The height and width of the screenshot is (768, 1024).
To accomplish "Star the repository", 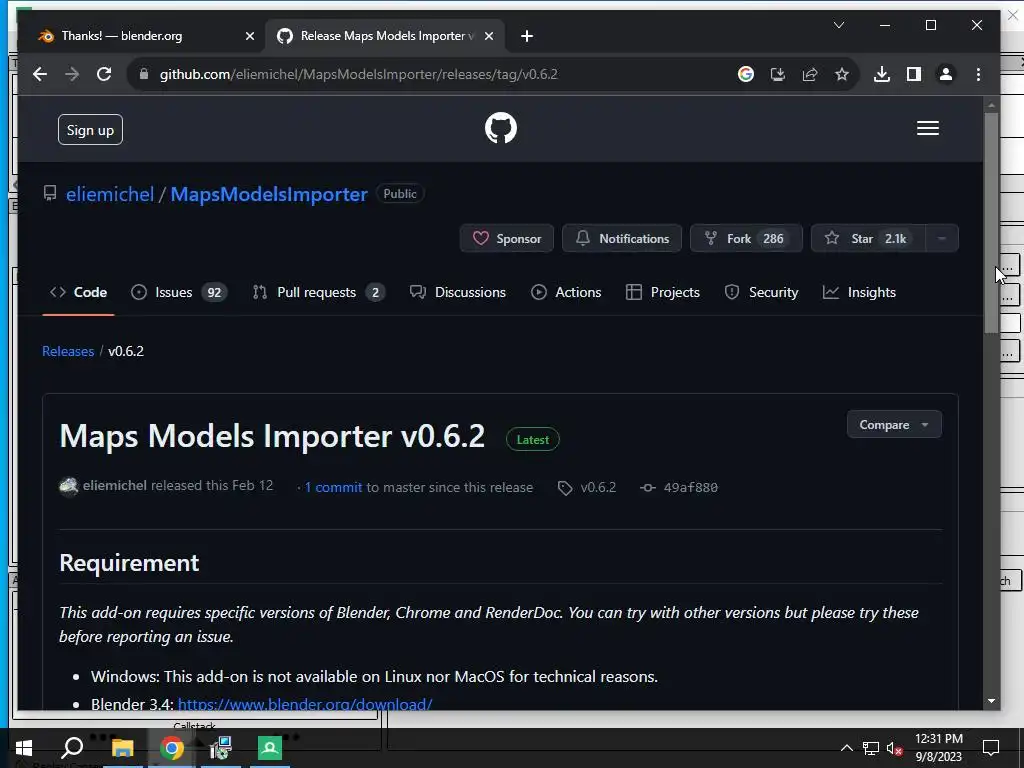I will (x=868, y=238).
